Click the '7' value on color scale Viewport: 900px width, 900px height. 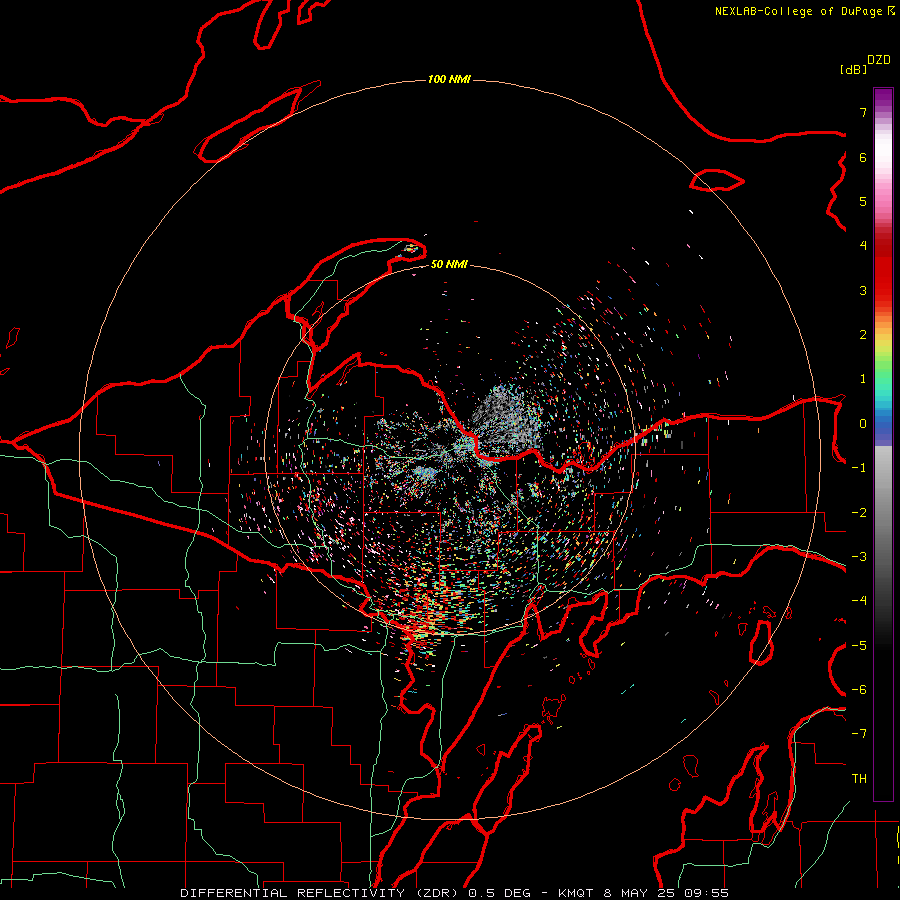863,112
